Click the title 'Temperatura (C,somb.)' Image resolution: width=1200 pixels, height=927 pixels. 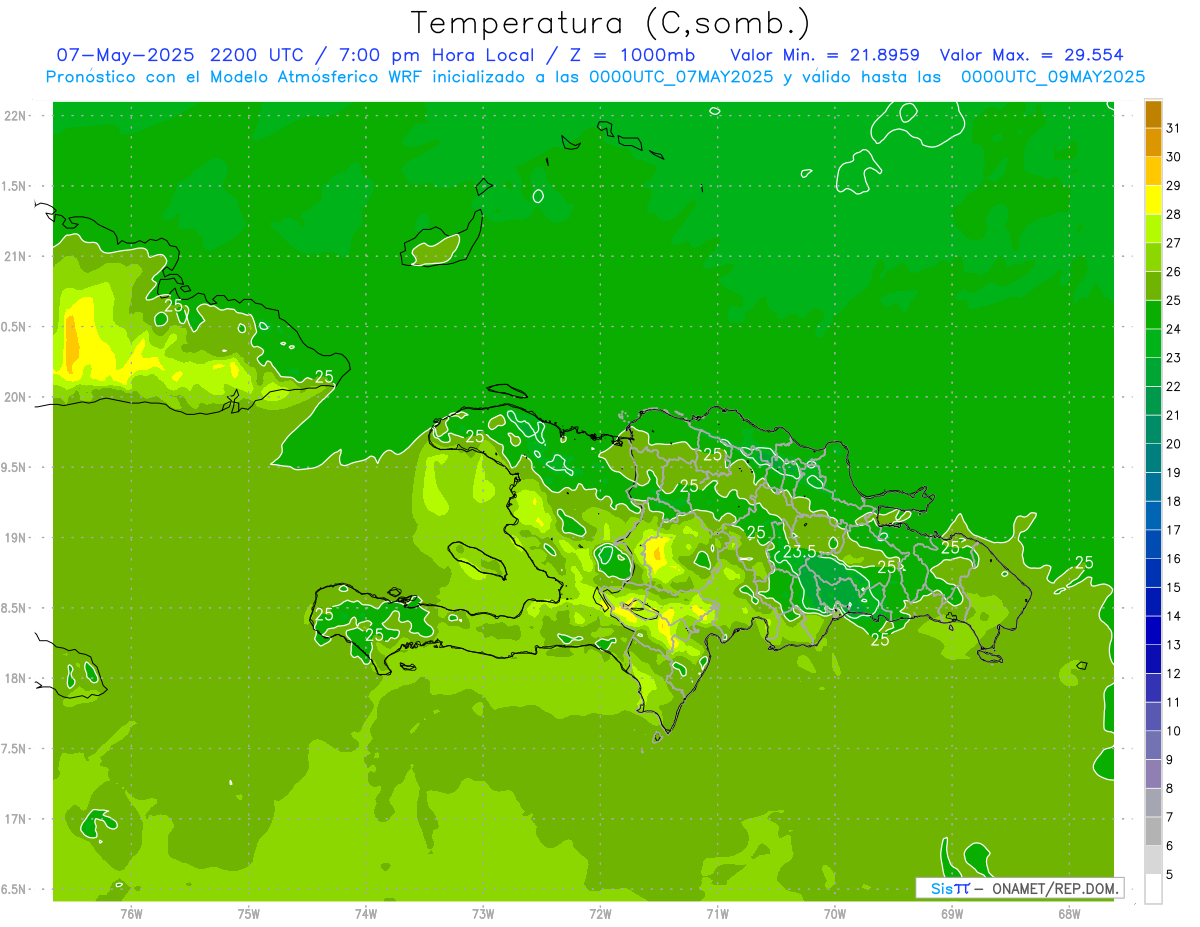pyautogui.click(x=611, y=23)
